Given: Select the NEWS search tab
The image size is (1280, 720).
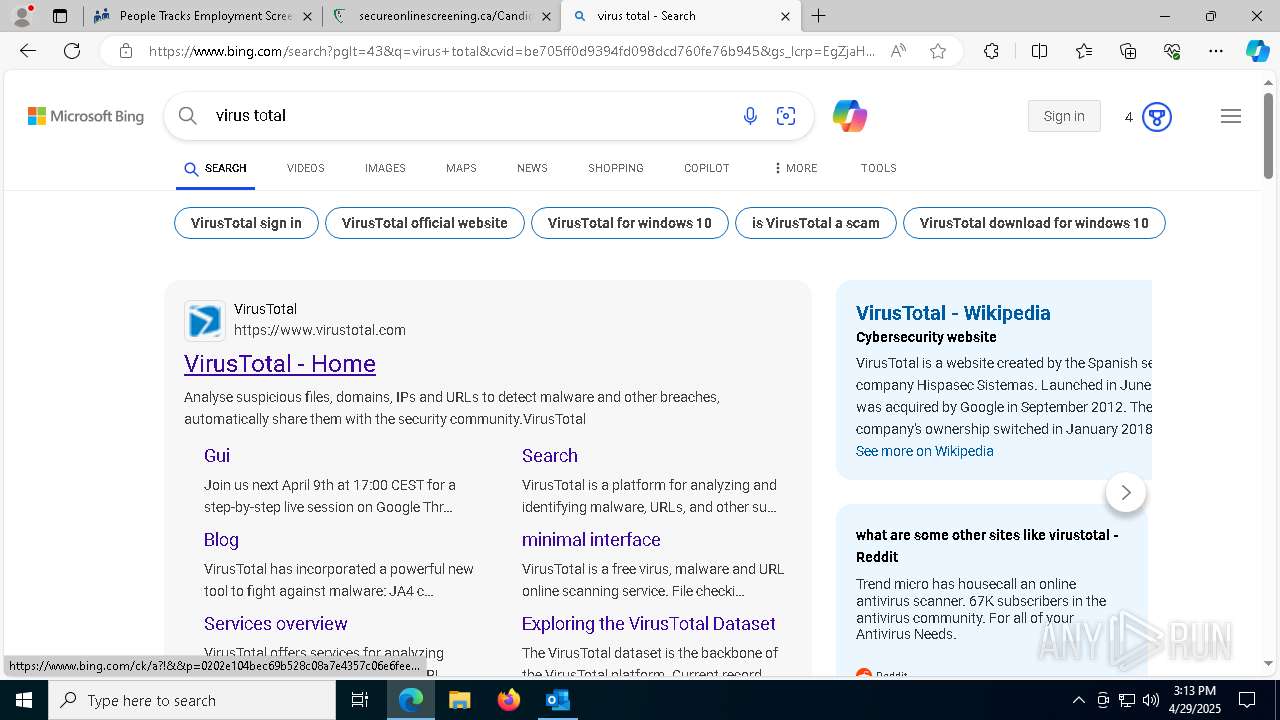Looking at the screenshot, I should coord(532,168).
